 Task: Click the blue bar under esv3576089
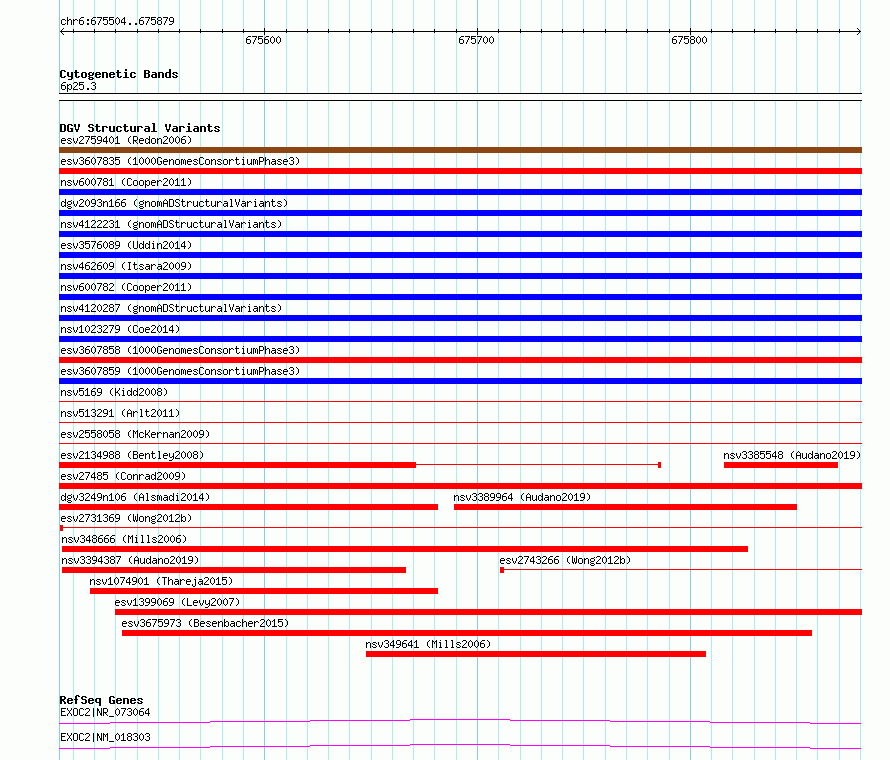coord(460,255)
